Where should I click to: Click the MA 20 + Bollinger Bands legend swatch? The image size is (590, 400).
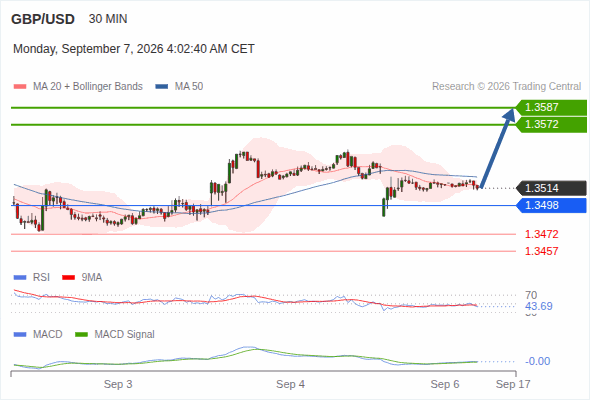pos(20,87)
